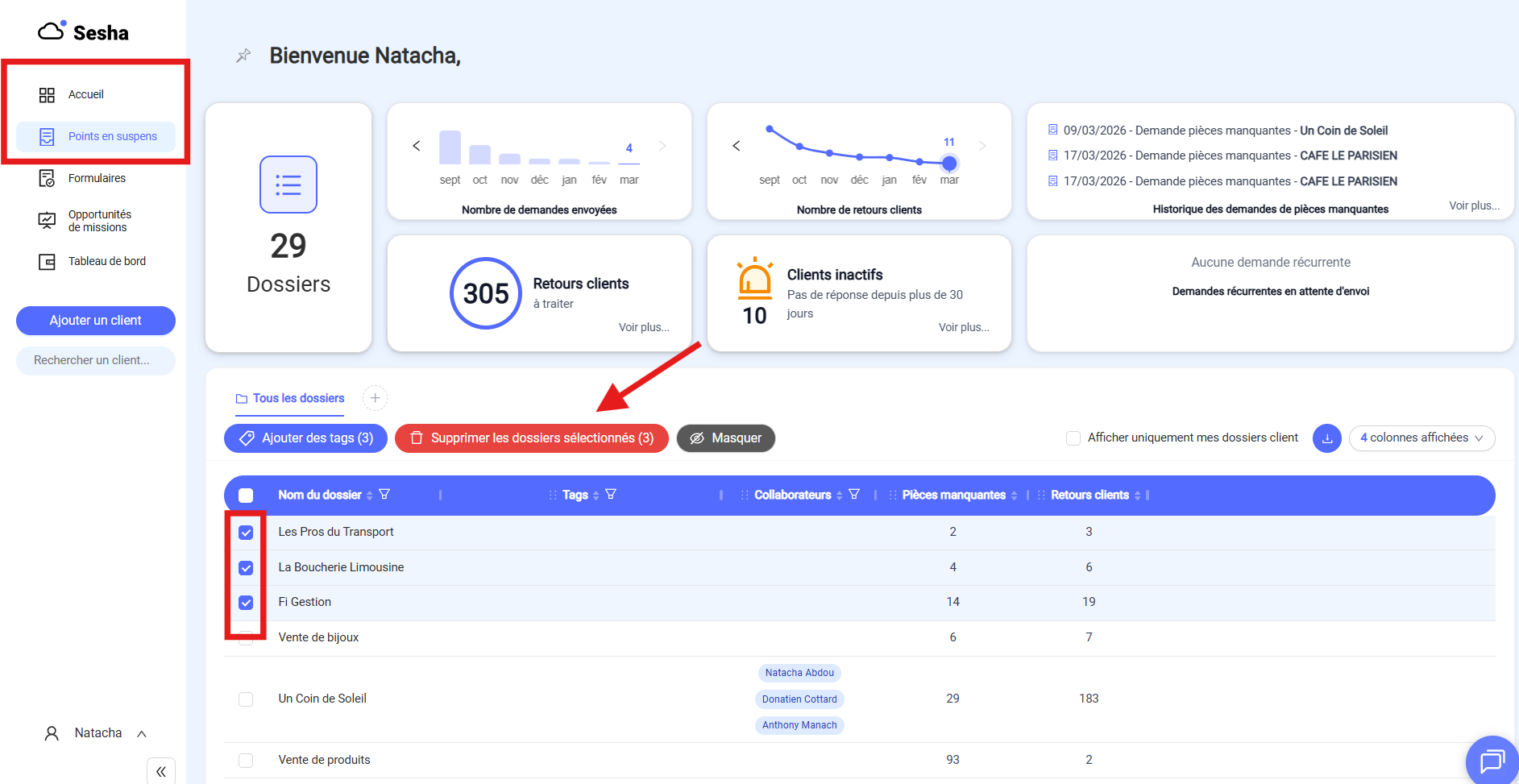Select the Un Coin de Soleil checkbox
The width and height of the screenshot is (1519, 784).
point(246,699)
